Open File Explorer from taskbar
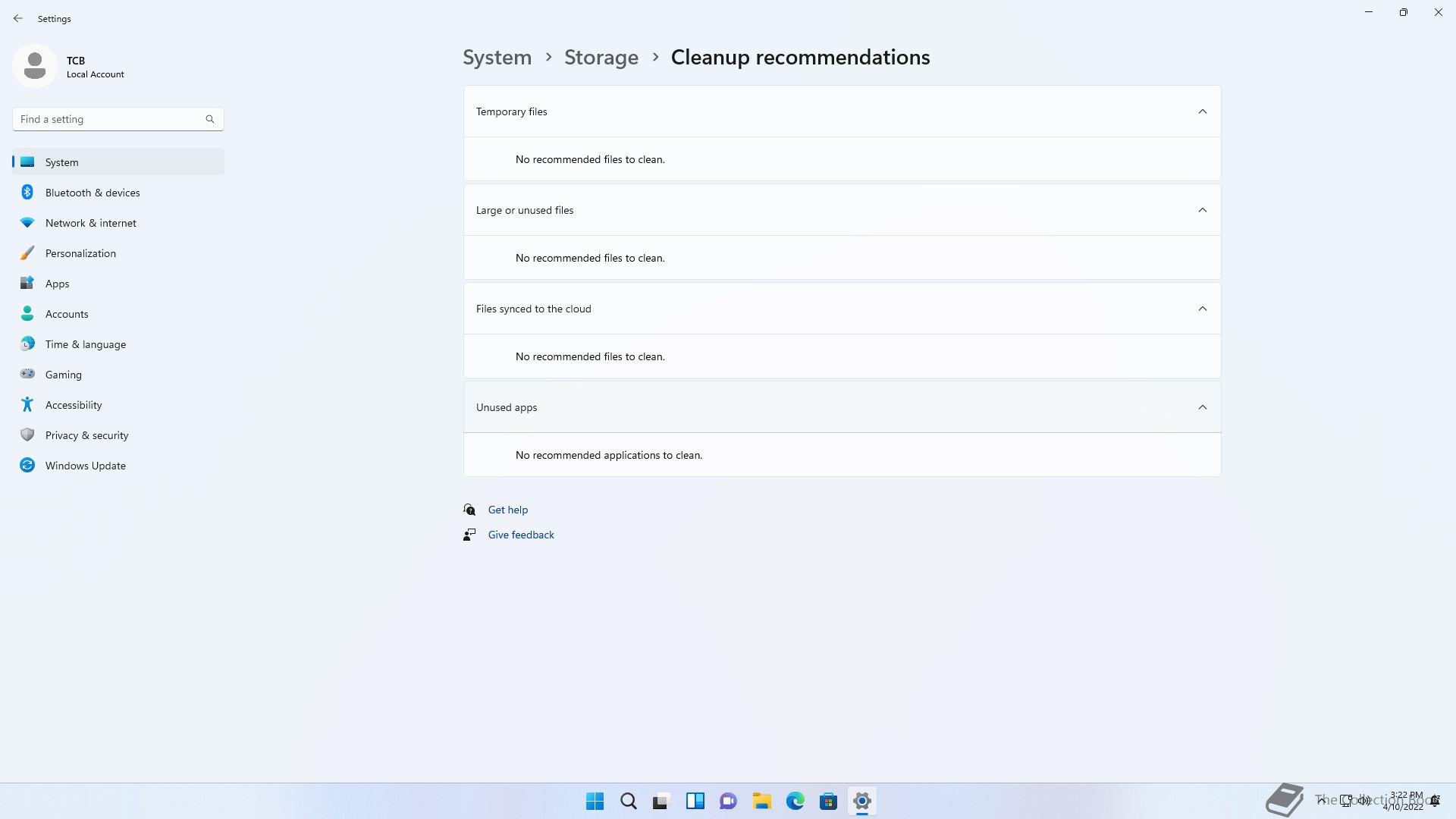Screen dimensions: 1456x819 (762, 801)
